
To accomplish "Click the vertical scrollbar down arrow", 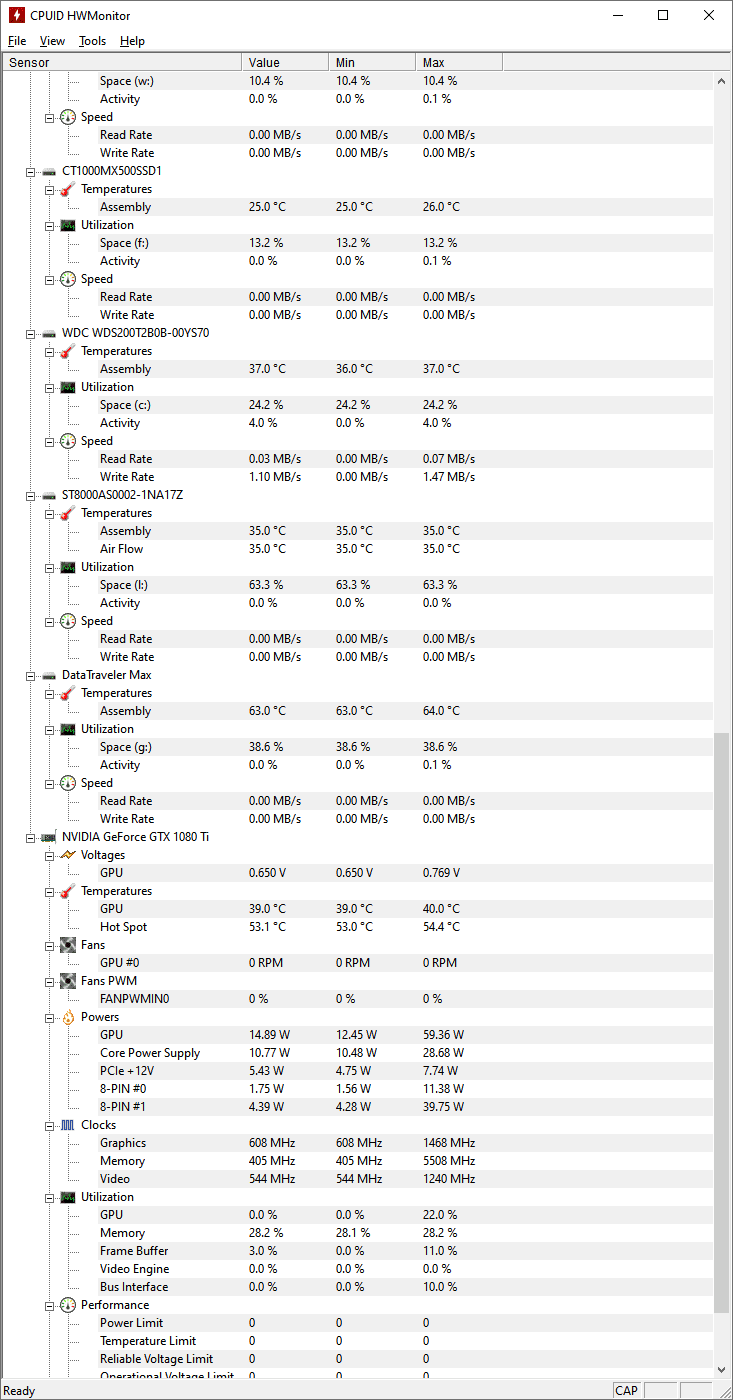I will tap(722, 1370).
